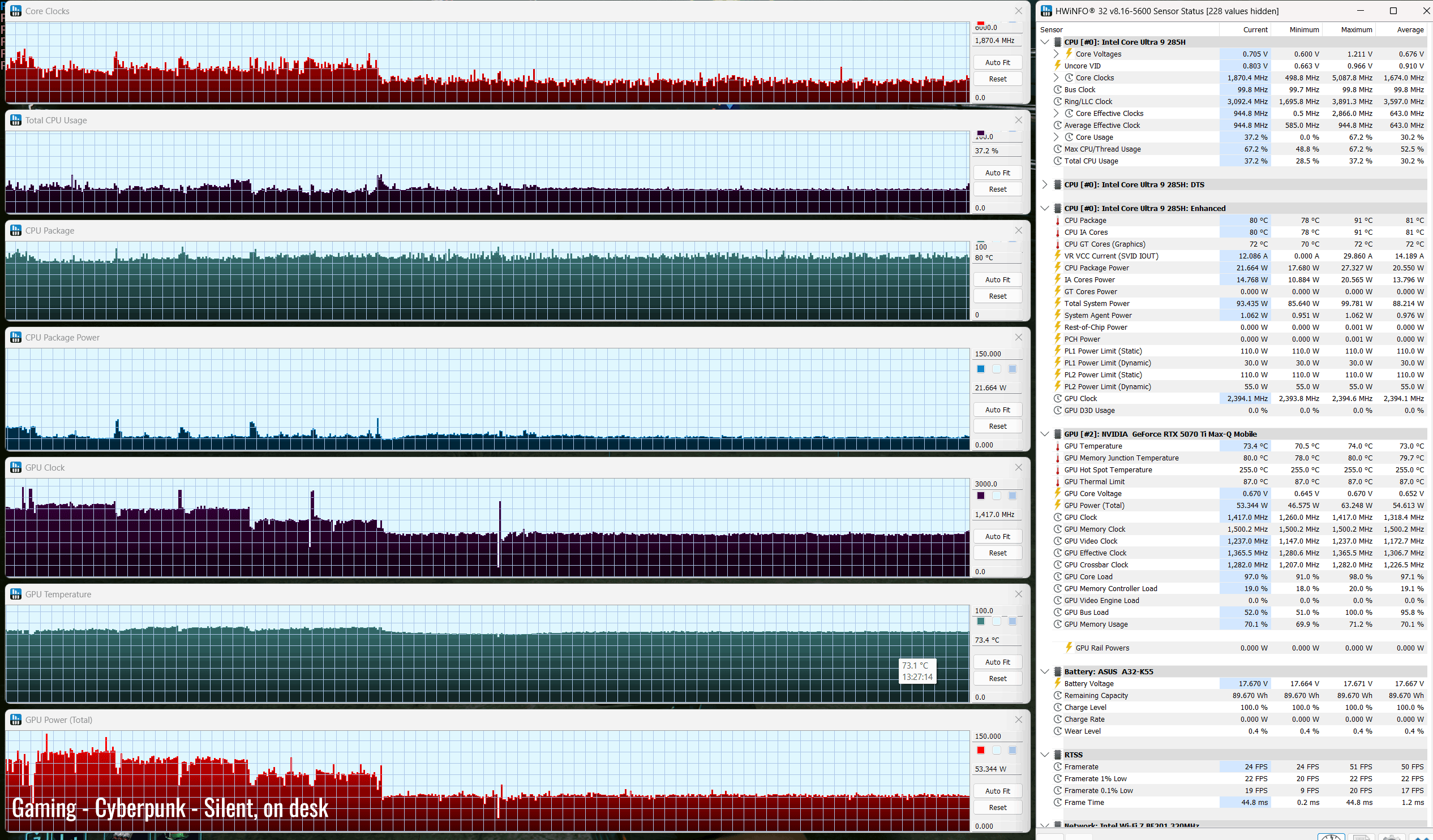Viewport: 1433px width, 840px height.
Task: Click Reset in Core Clocks graph
Action: tap(997, 79)
